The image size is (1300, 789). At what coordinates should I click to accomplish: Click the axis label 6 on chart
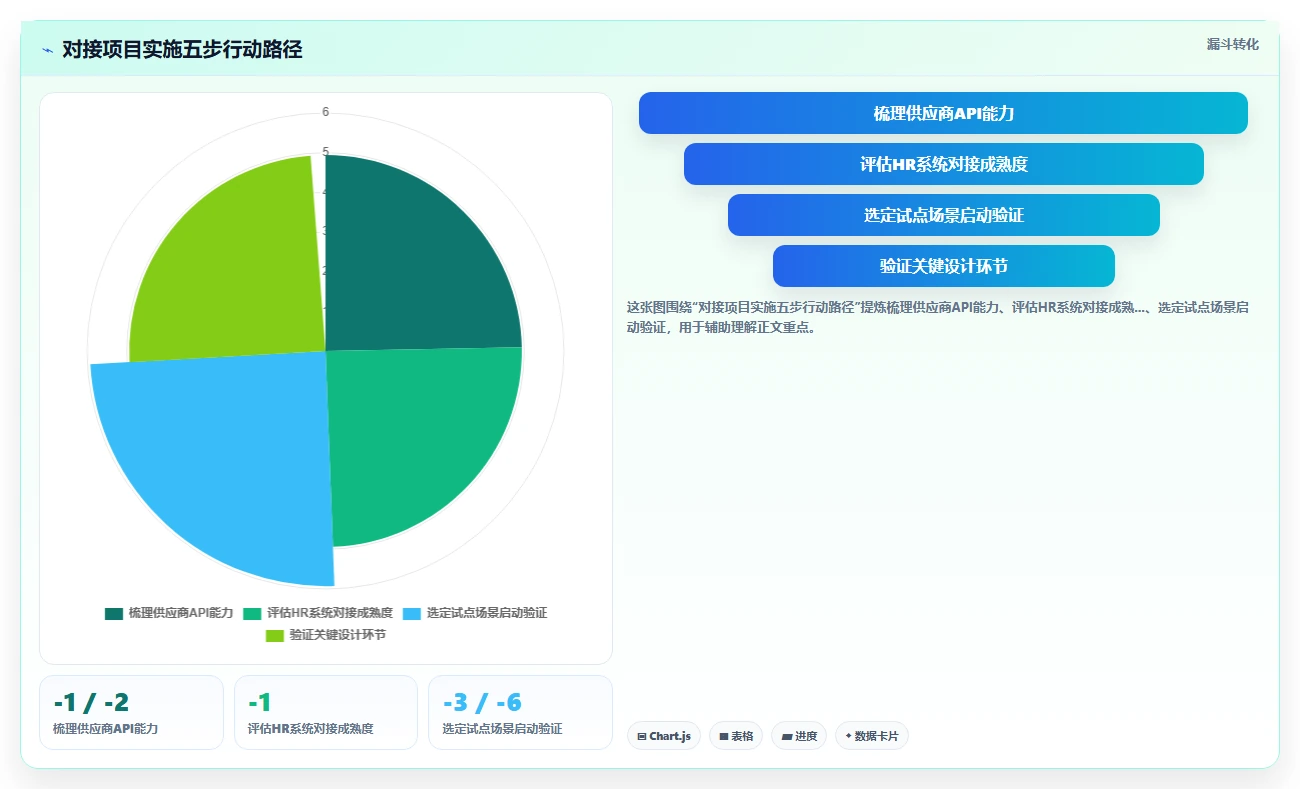(326, 112)
